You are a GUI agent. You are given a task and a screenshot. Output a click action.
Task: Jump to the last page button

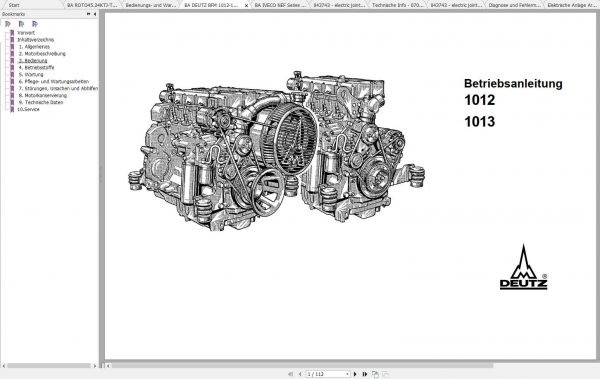point(365,374)
